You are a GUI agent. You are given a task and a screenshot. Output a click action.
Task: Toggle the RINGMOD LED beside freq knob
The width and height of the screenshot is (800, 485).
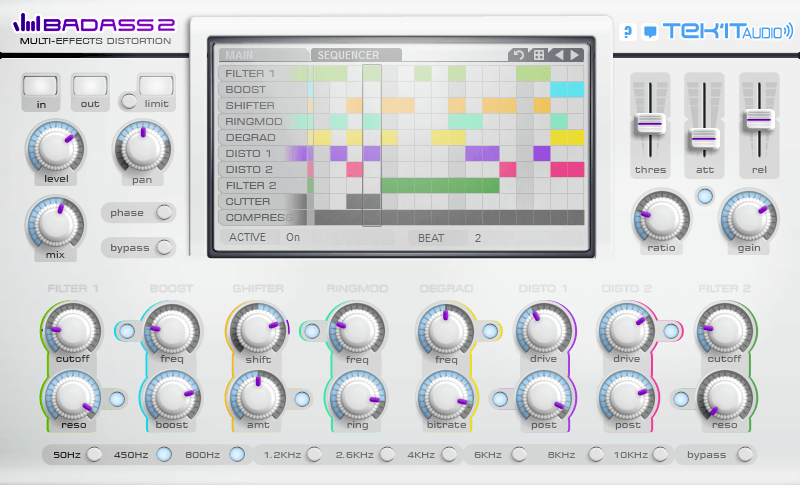coord(312,331)
